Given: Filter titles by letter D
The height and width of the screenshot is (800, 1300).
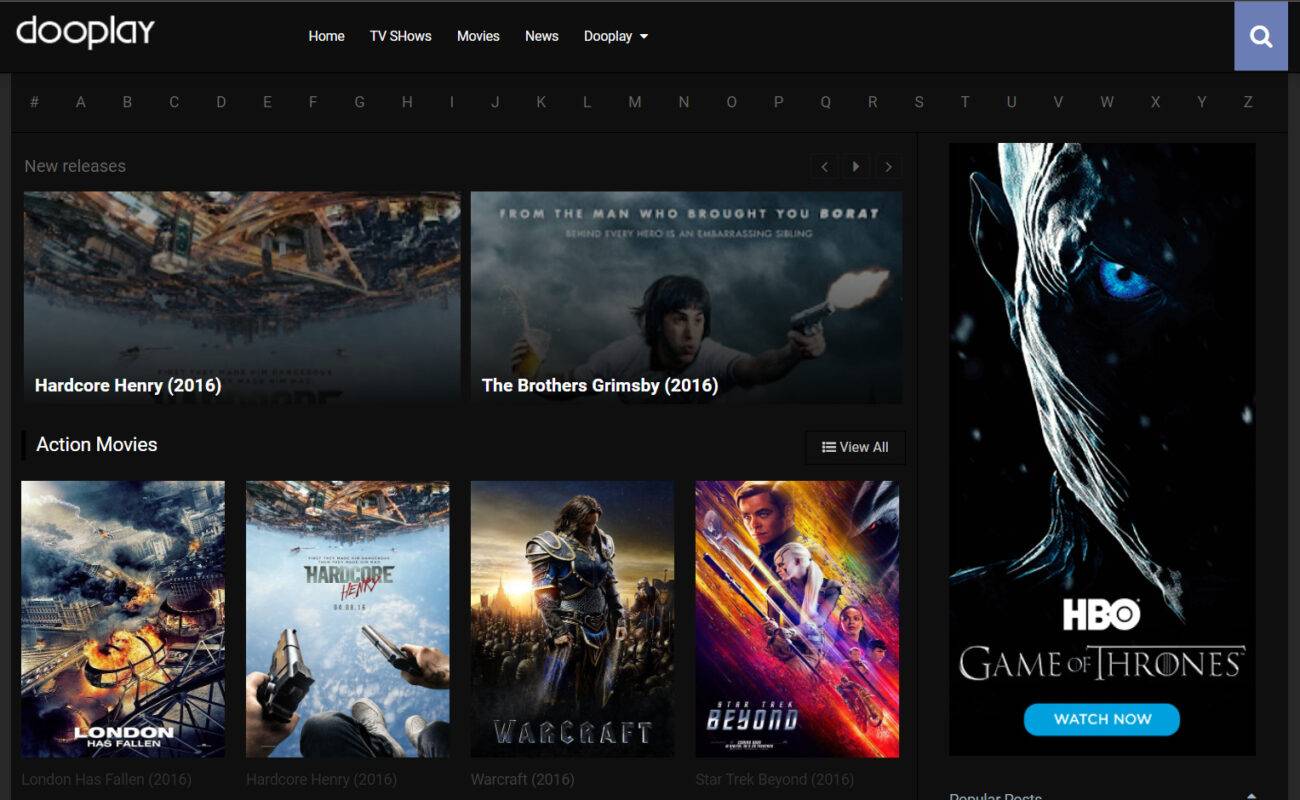Looking at the screenshot, I should point(221,102).
